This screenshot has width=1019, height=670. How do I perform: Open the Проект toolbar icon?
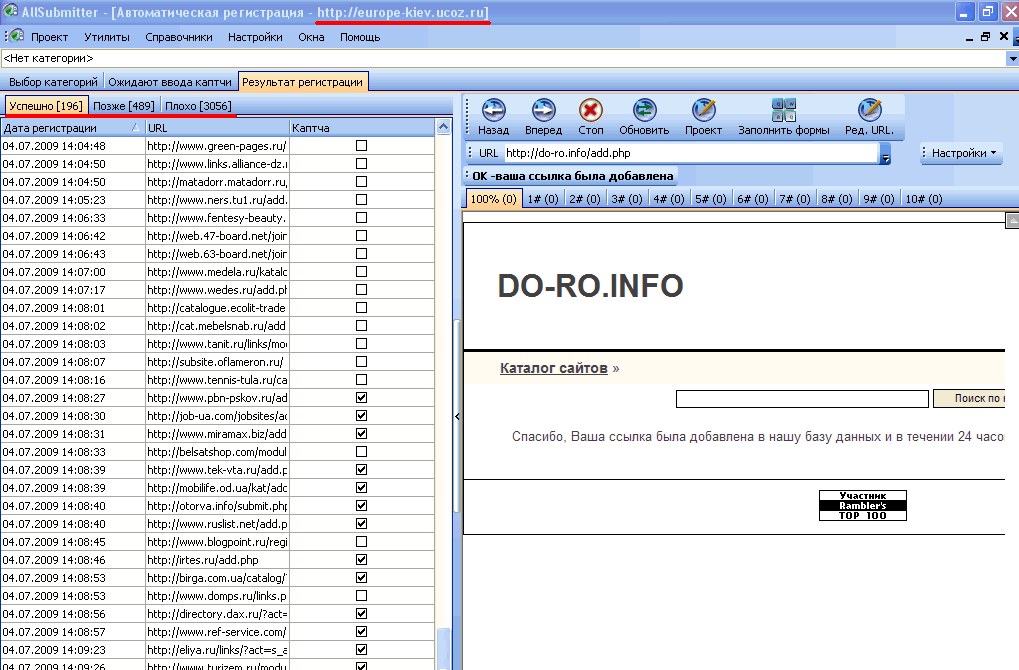point(704,110)
